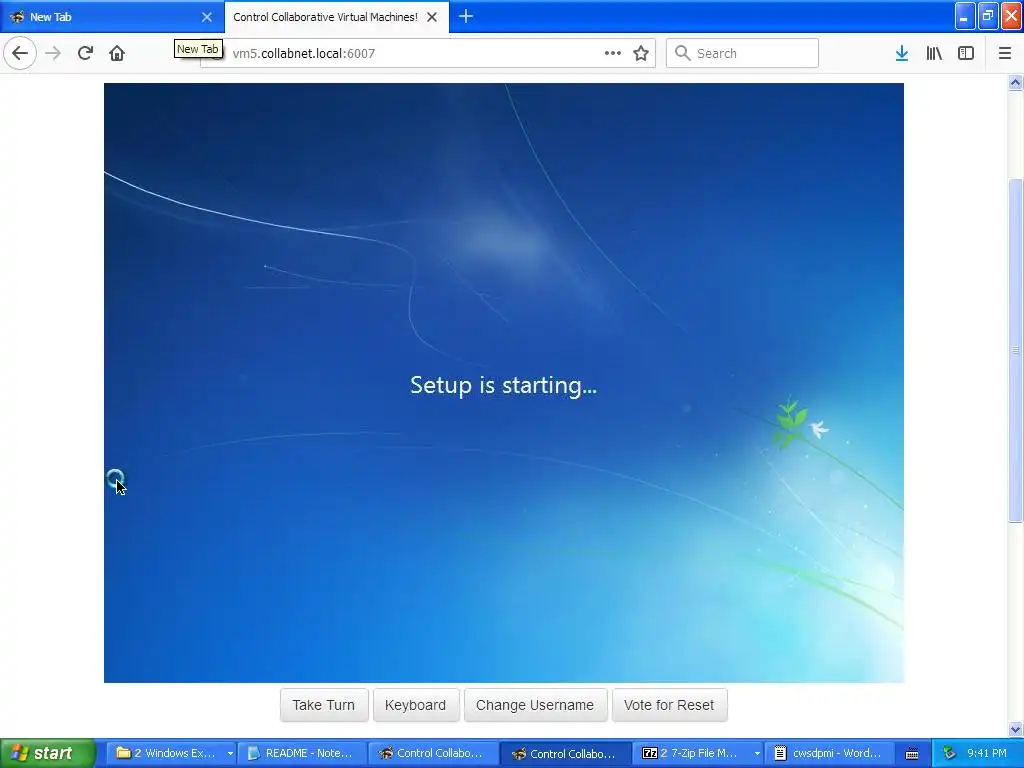Bookmark this page with the star
The width and height of the screenshot is (1024, 768).
pyautogui.click(x=641, y=53)
